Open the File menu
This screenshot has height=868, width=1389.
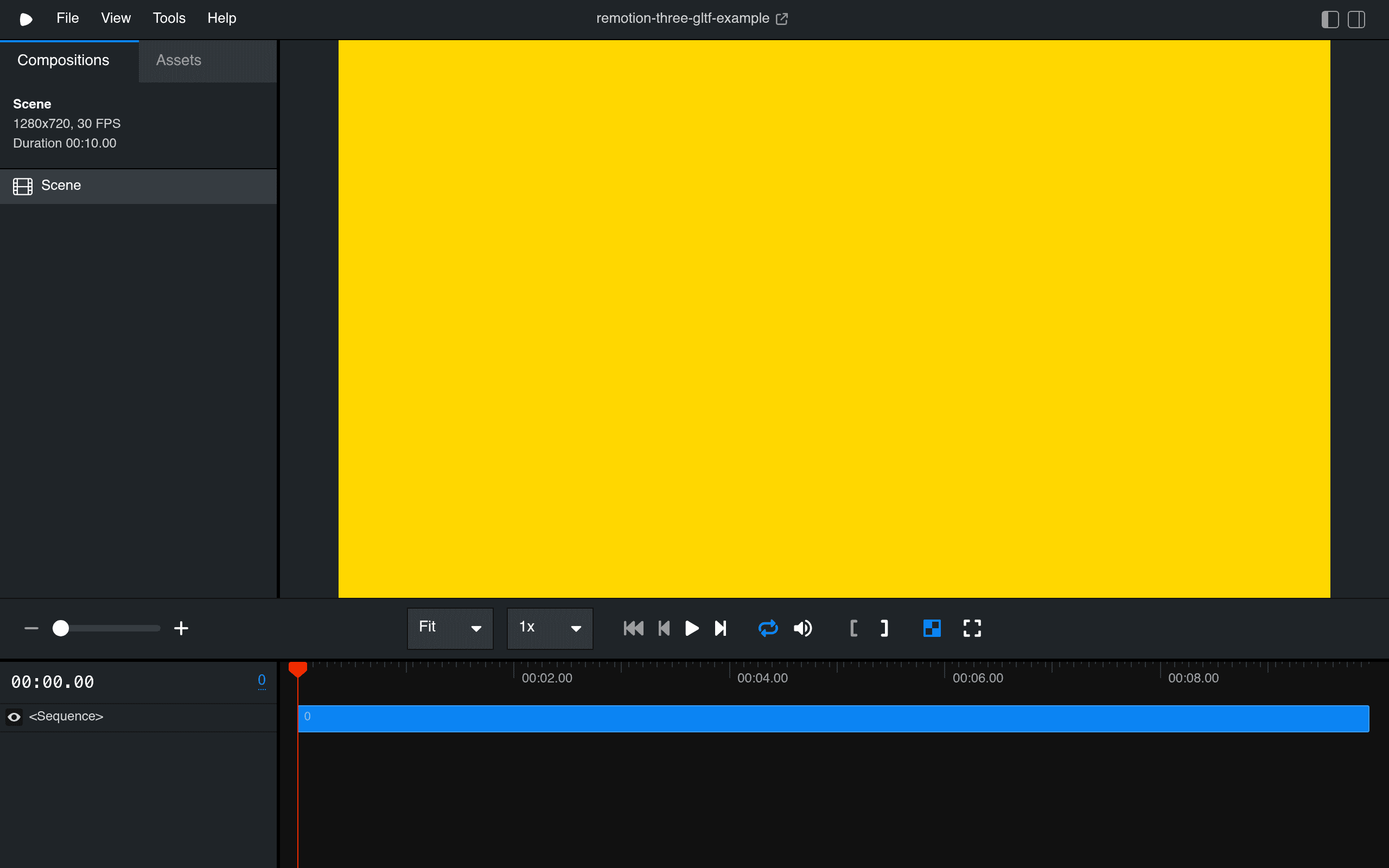pos(67,18)
